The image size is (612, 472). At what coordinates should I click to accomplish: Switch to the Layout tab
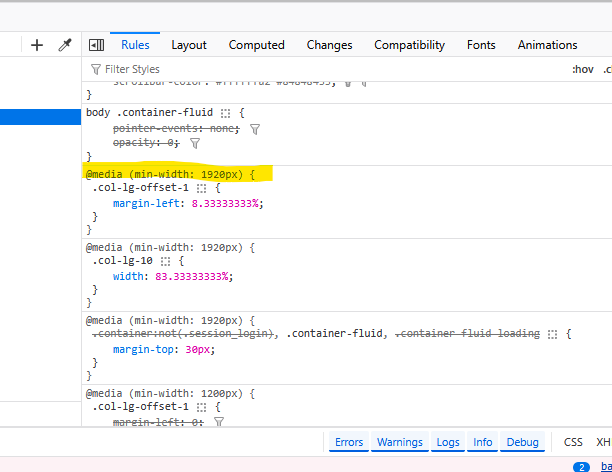[x=189, y=45]
